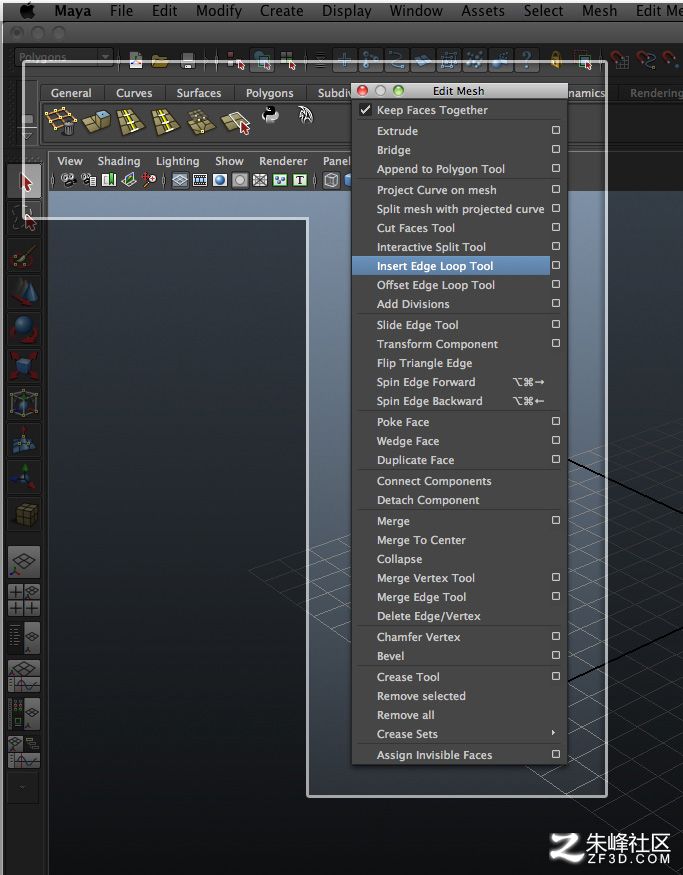
Task: Select the arrow Select Tool in toolbox
Action: point(24,181)
